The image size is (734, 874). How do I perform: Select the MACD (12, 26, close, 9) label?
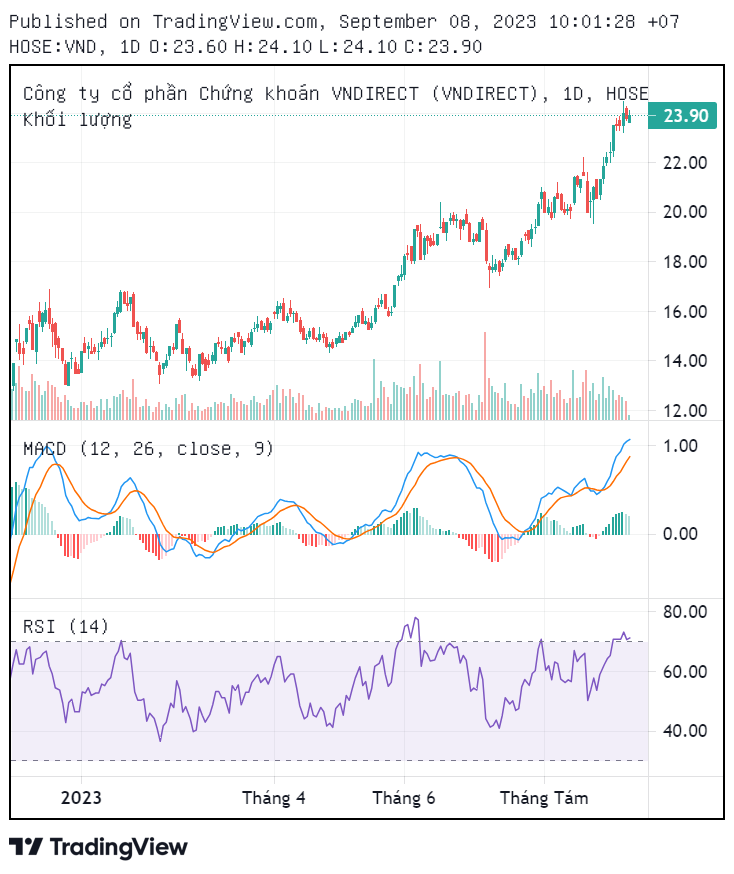click(148, 449)
